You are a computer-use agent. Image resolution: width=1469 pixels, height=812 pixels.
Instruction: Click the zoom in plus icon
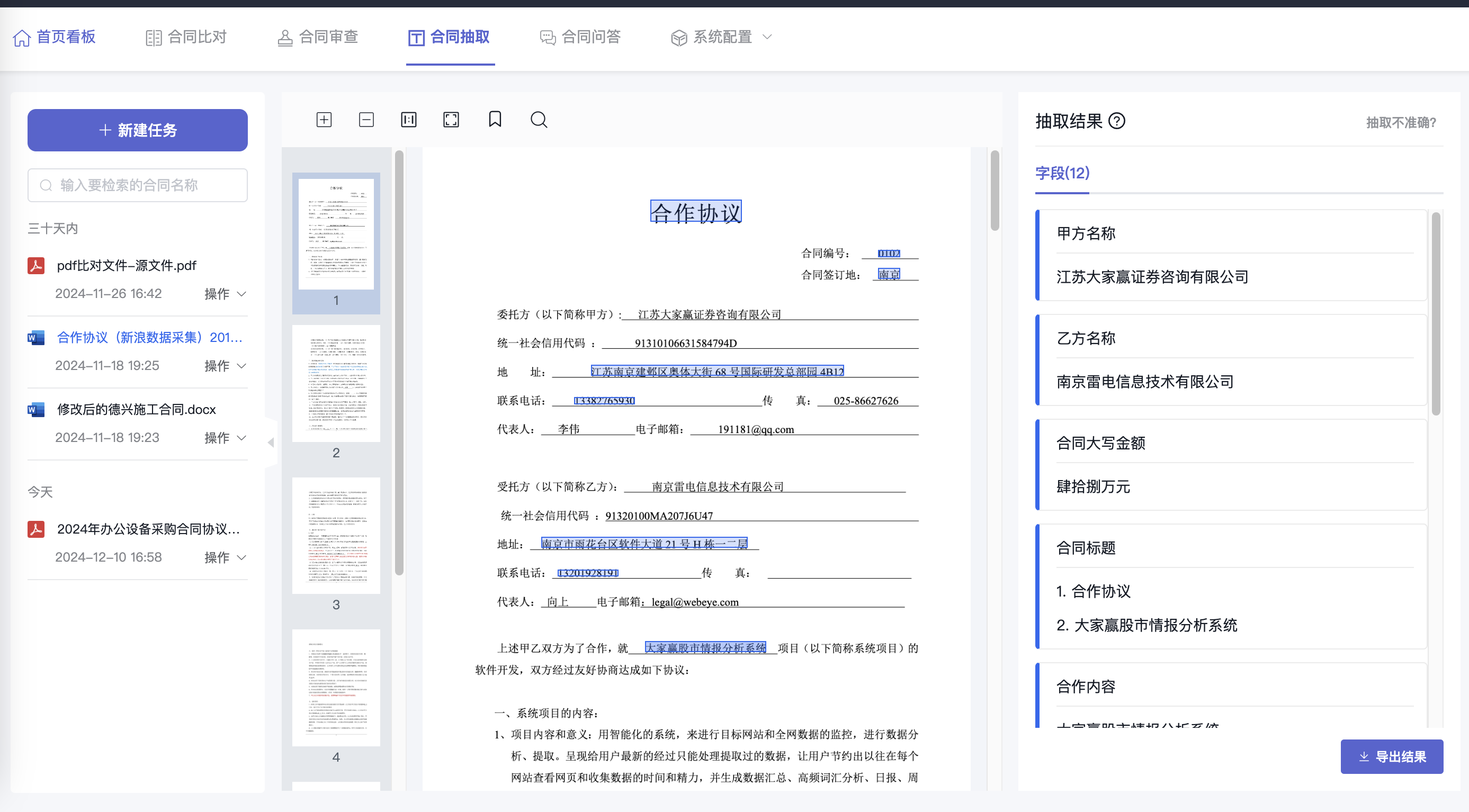(324, 120)
